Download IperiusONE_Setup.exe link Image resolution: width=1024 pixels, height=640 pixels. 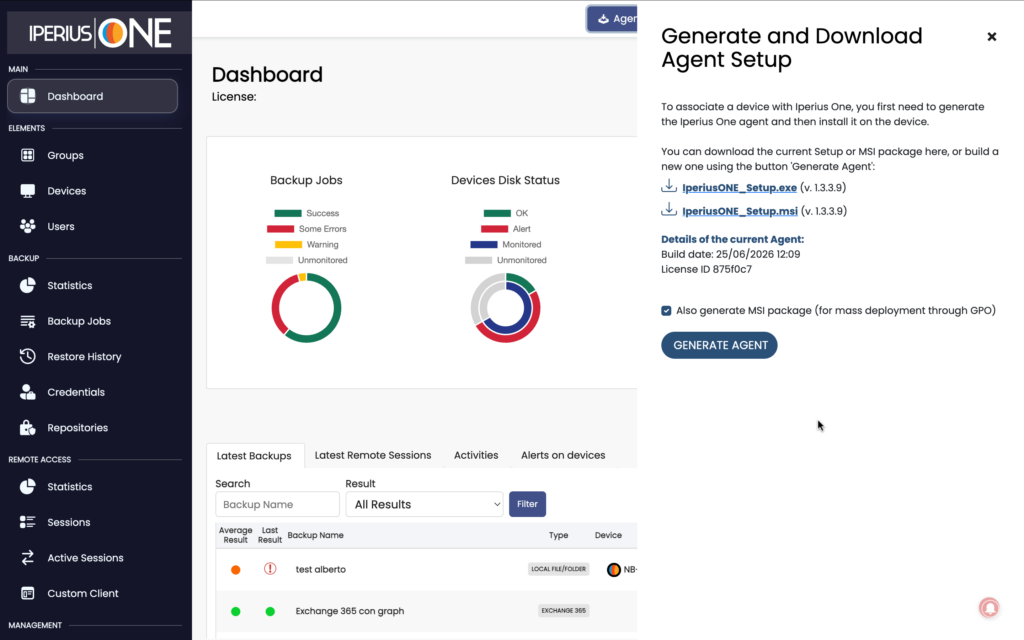[739, 187]
